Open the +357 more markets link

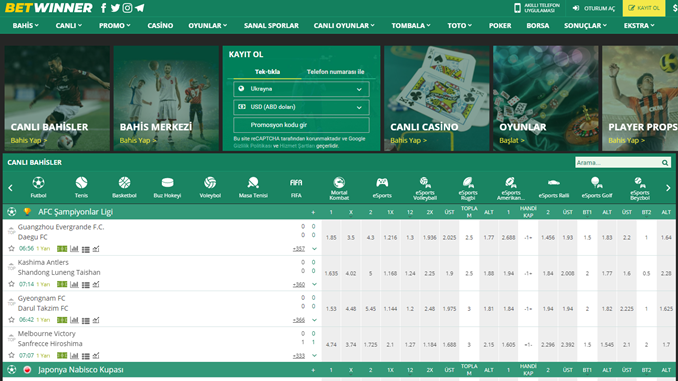click(298, 249)
